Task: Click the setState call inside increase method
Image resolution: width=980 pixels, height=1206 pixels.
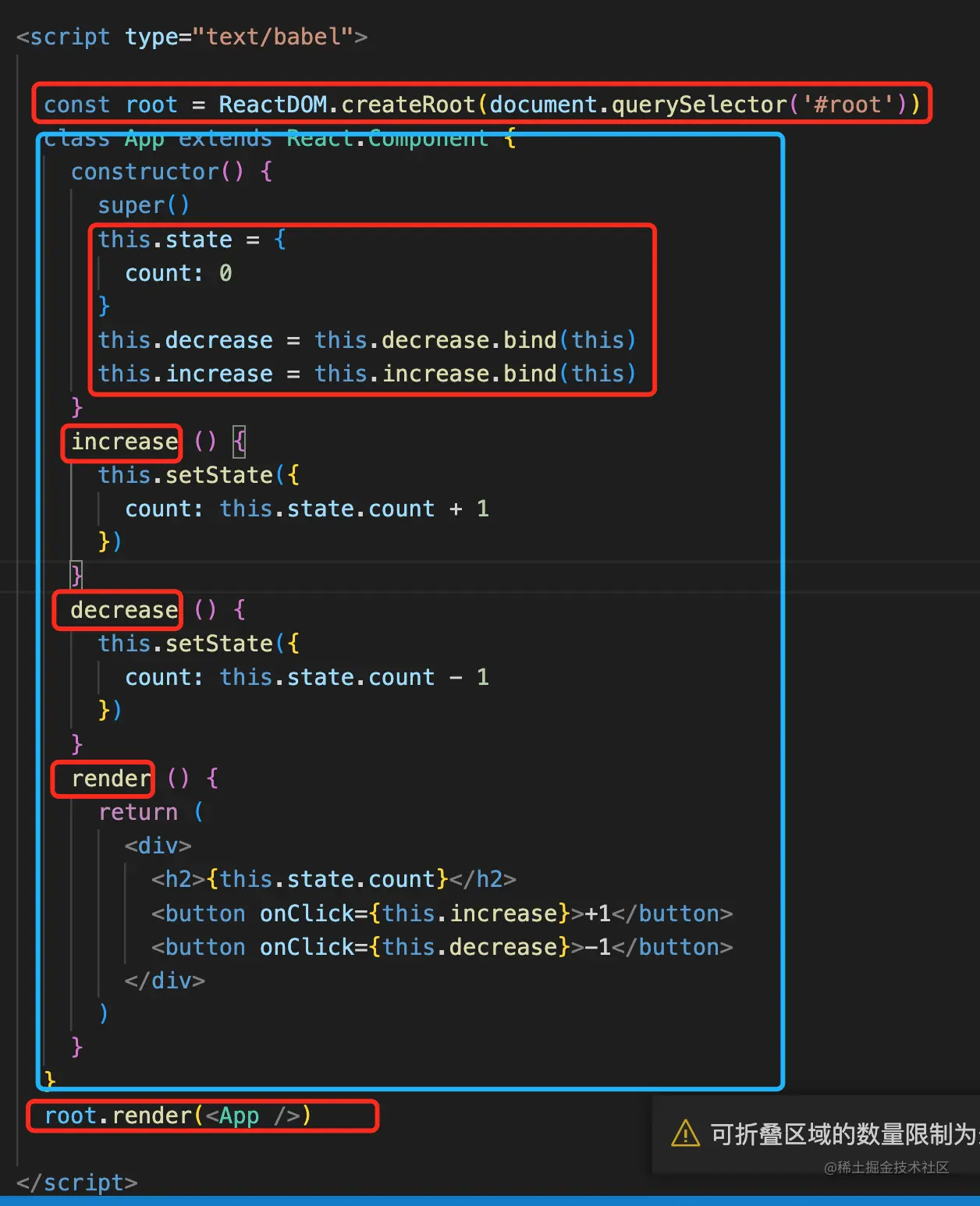Action: (198, 475)
